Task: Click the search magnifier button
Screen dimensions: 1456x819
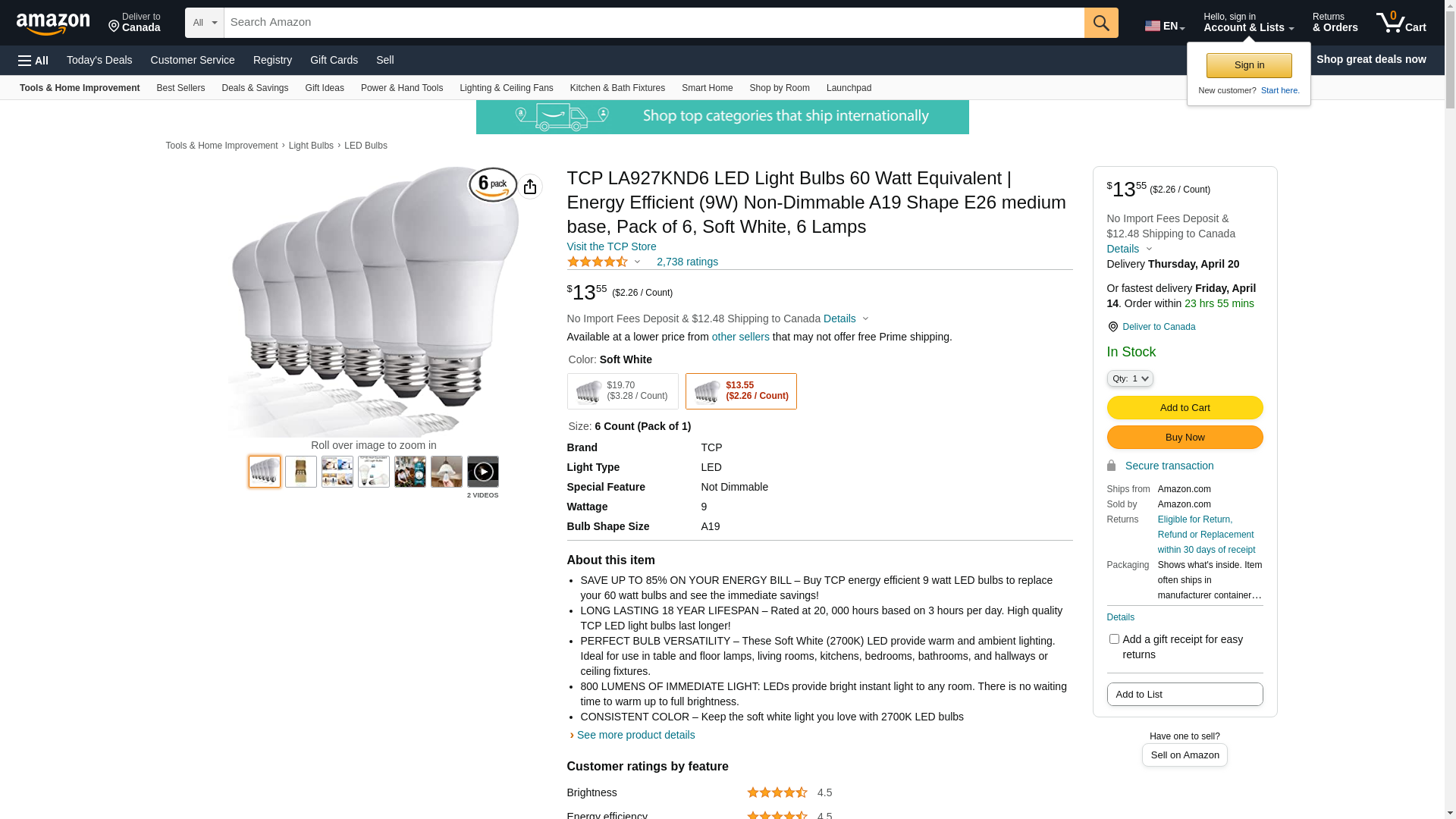Action: pyautogui.click(x=1101, y=23)
